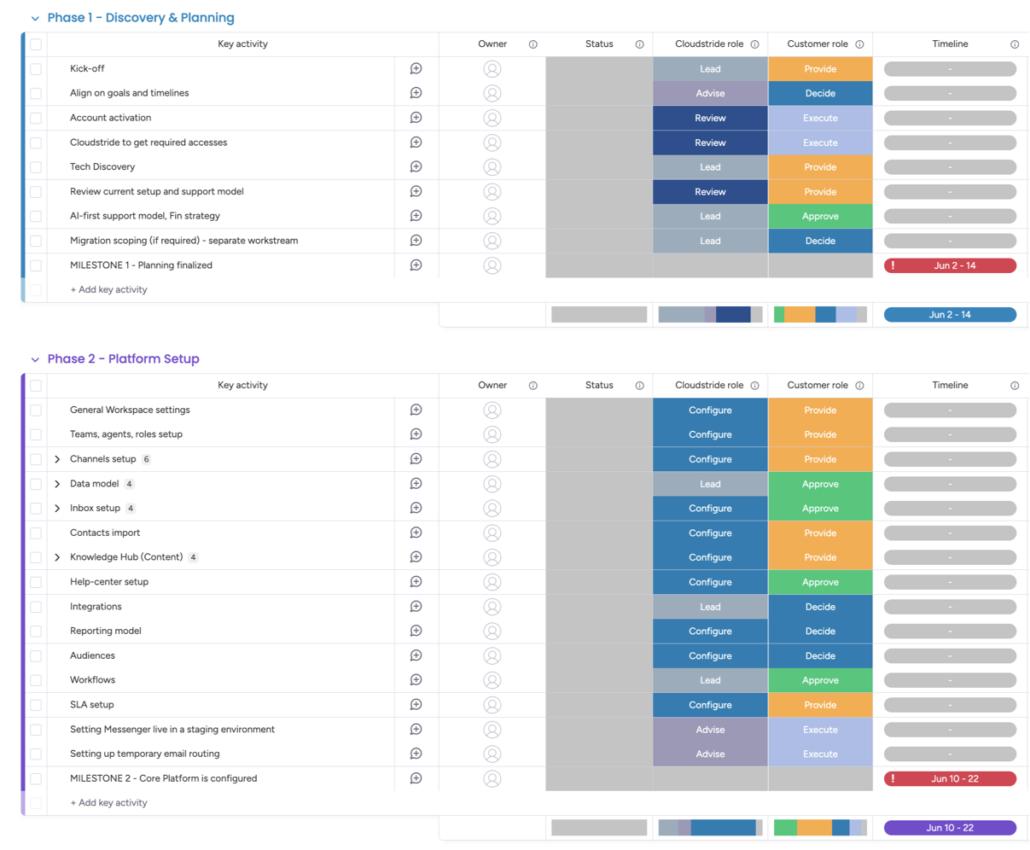1030x850 pixels.
Task: Check the Workflows row checkbox
Action: pos(36,681)
